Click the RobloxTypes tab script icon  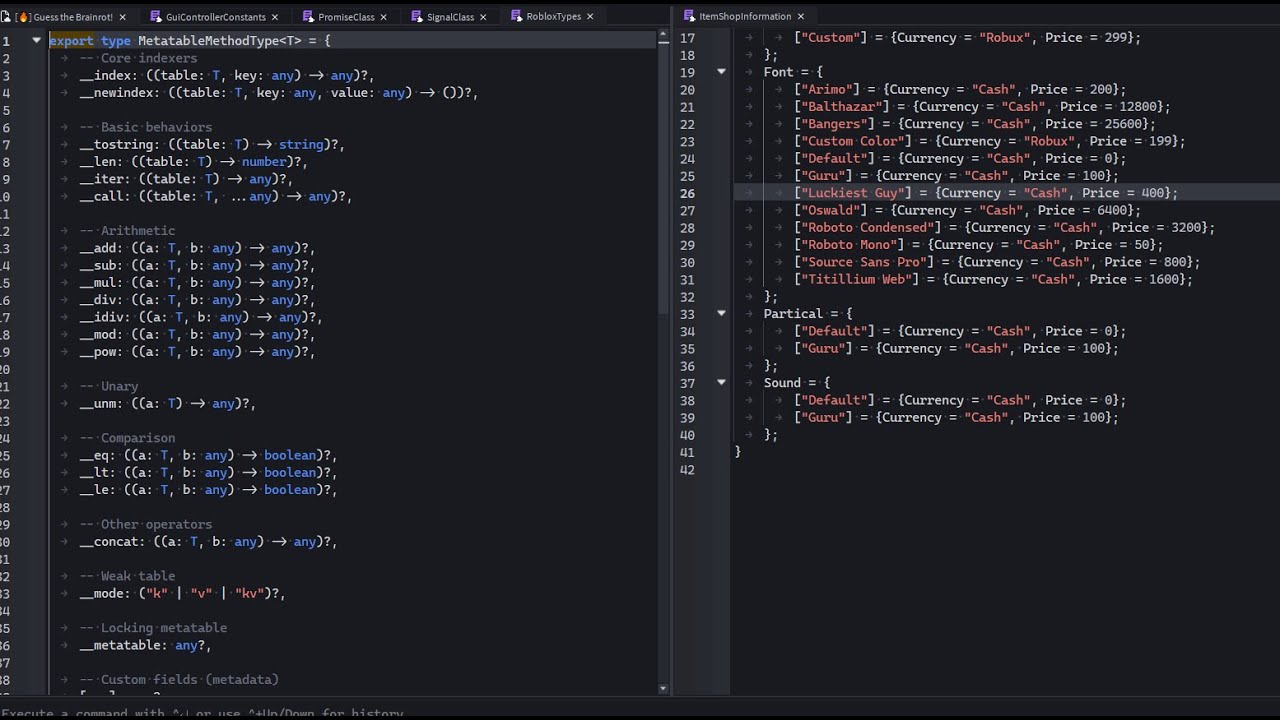coord(516,16)
